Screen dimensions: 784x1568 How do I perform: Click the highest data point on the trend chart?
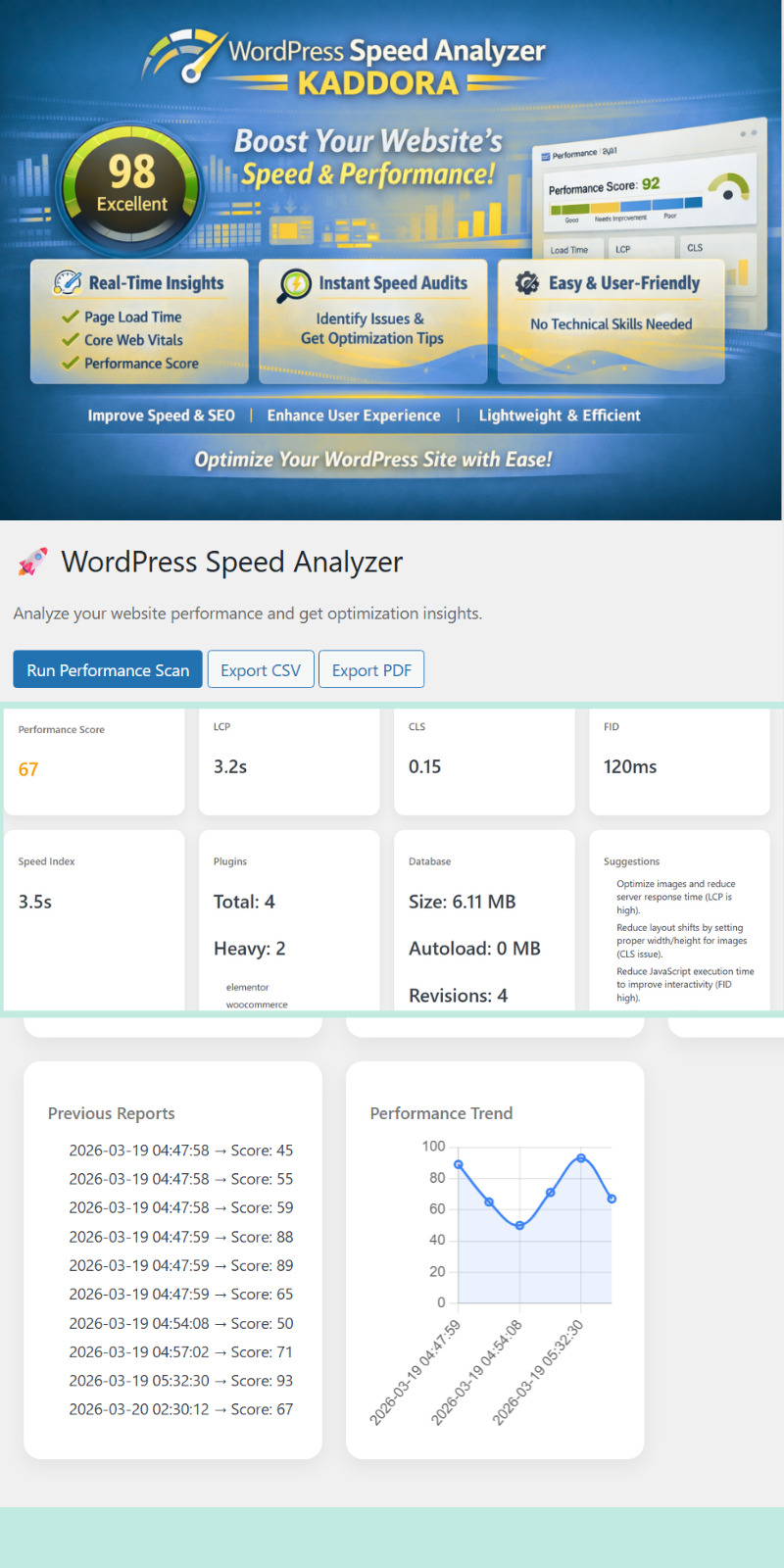(581, 1157)
